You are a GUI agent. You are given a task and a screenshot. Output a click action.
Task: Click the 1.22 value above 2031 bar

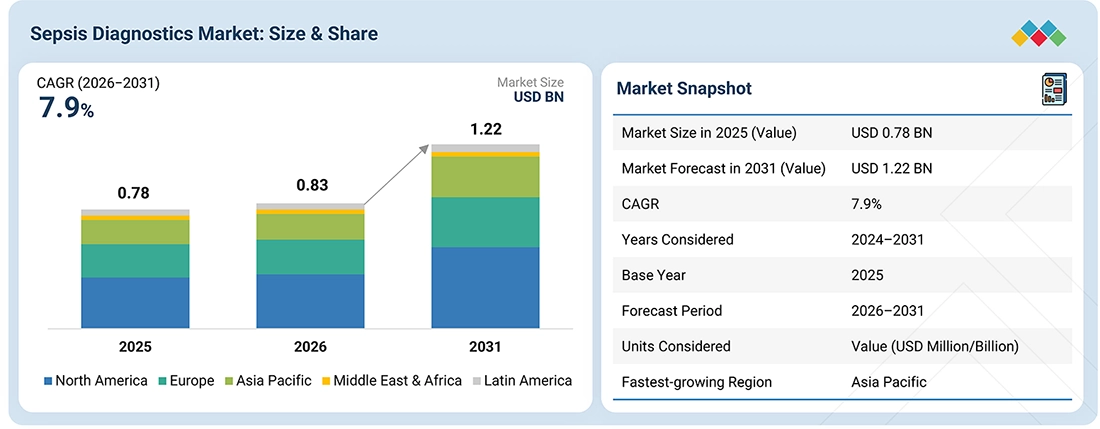click(486, 129)
